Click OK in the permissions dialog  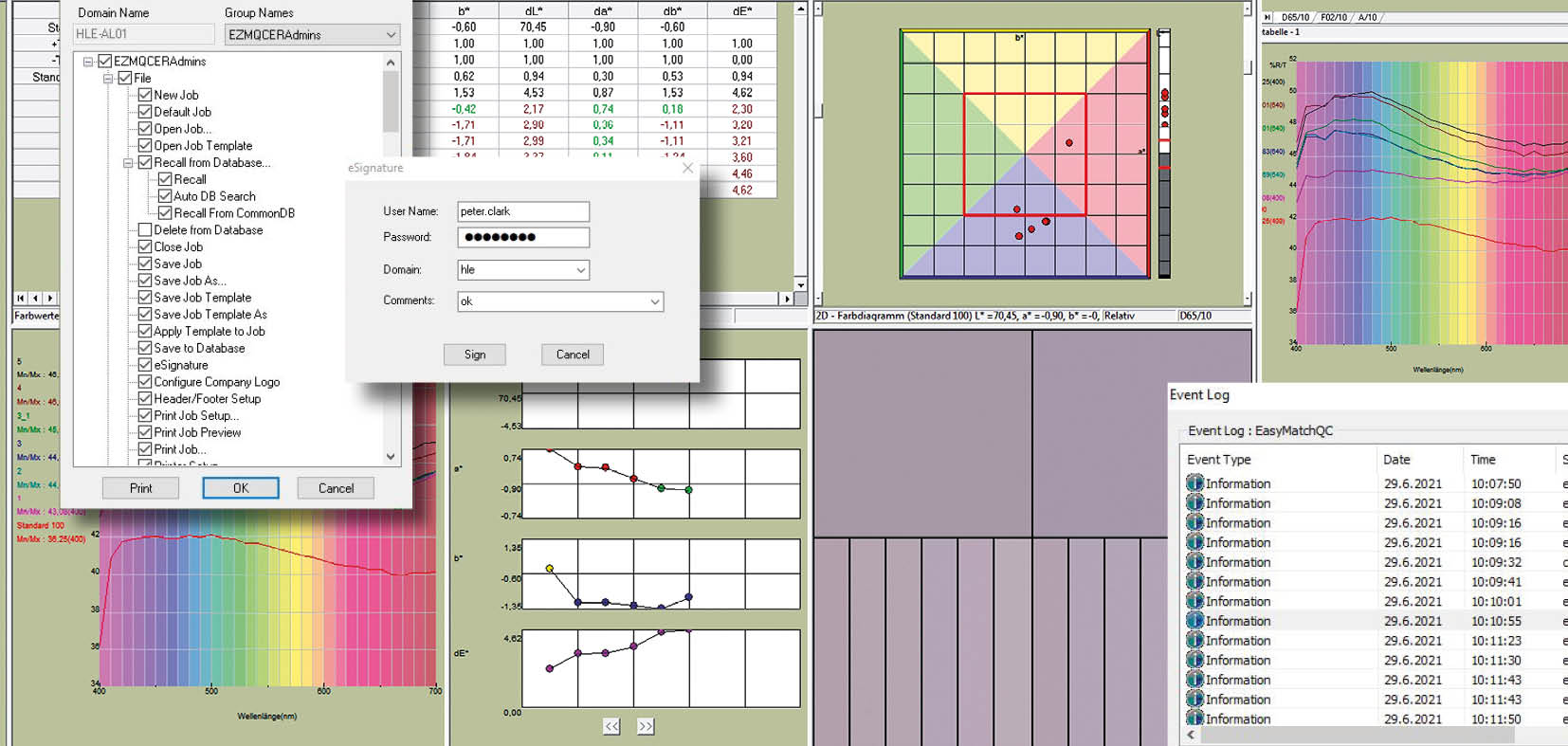(x=241, y=488)
